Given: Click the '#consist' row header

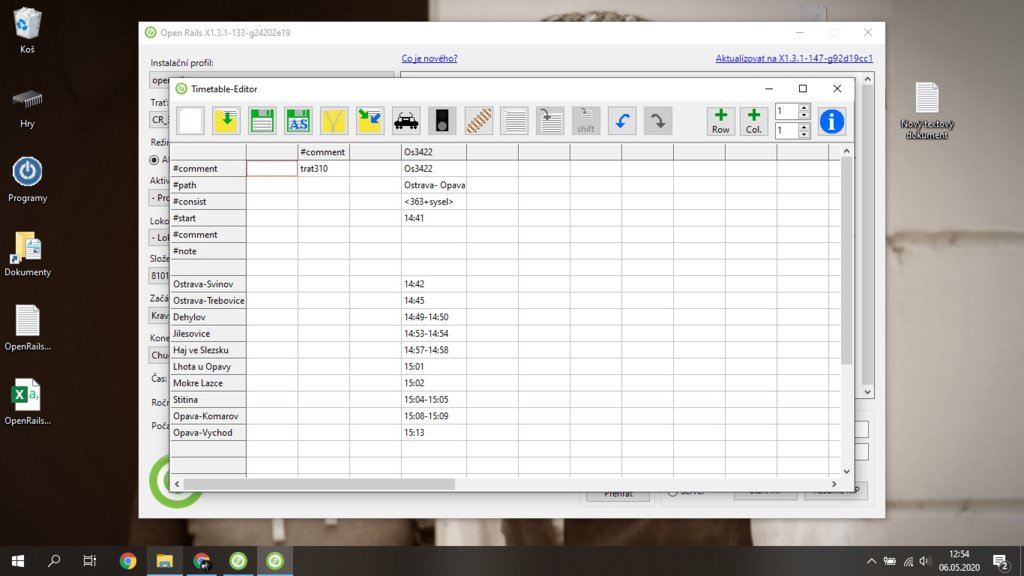Looking at the screenshot, I should 208,202.
